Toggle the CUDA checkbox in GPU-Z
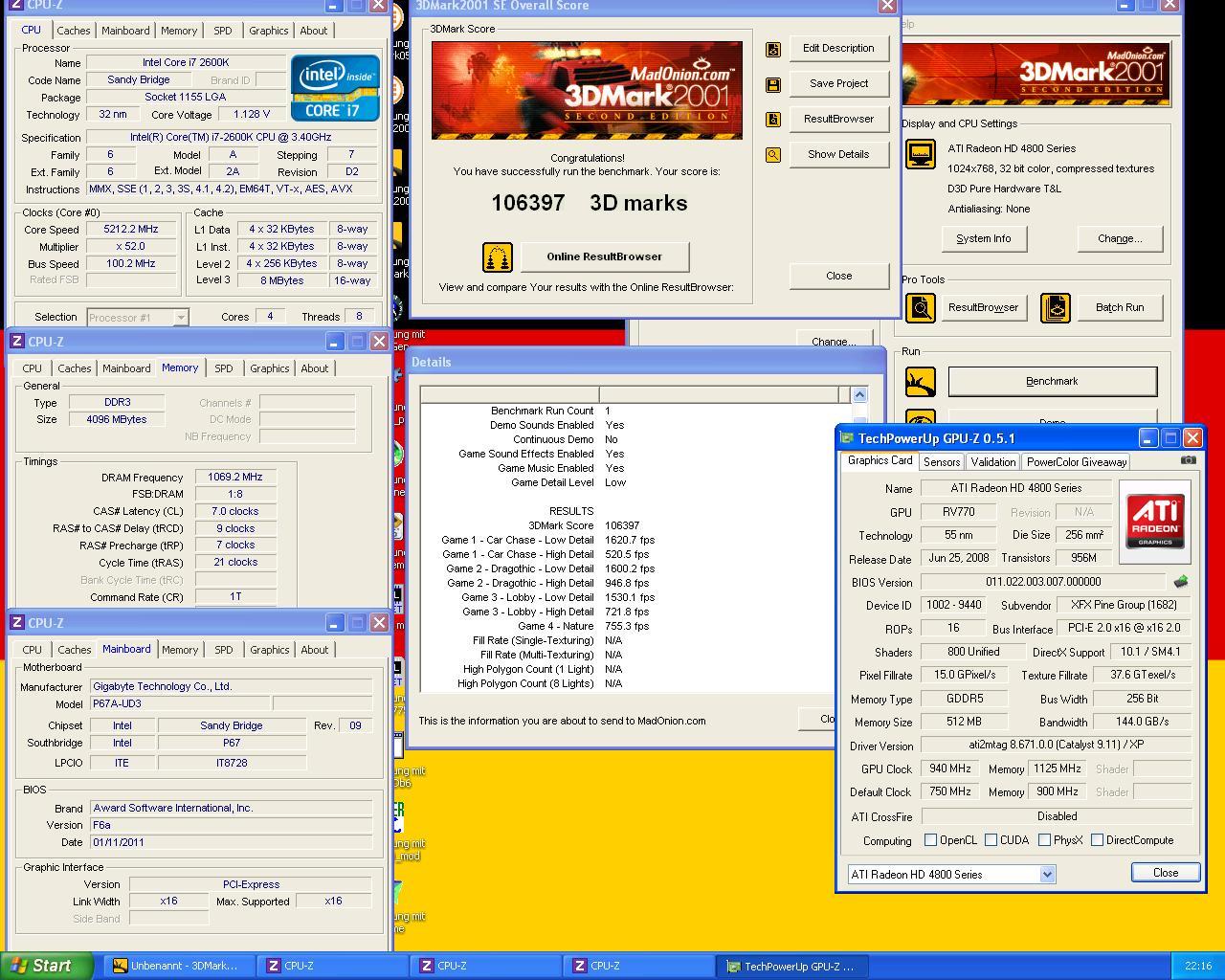This screenshot has width=1225, height=980. [991, 840]
